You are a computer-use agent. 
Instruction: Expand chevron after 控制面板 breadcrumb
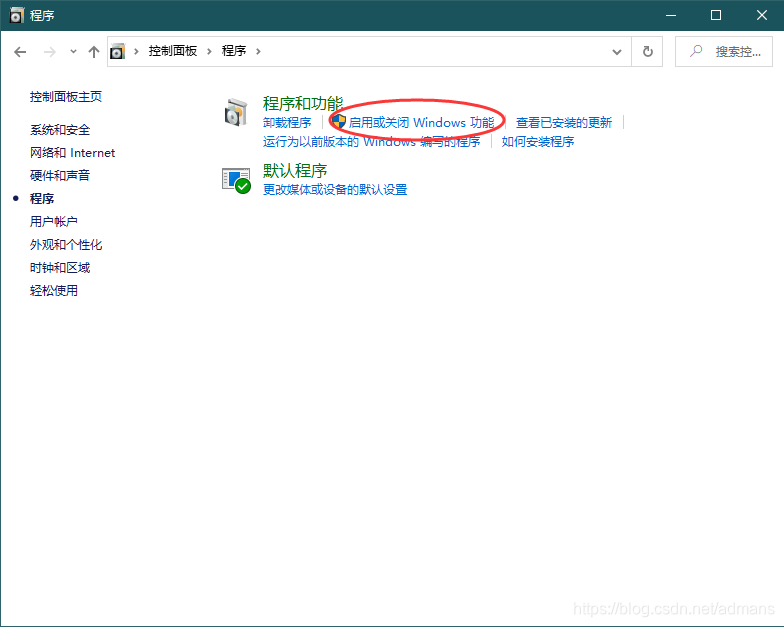(210, 51)
